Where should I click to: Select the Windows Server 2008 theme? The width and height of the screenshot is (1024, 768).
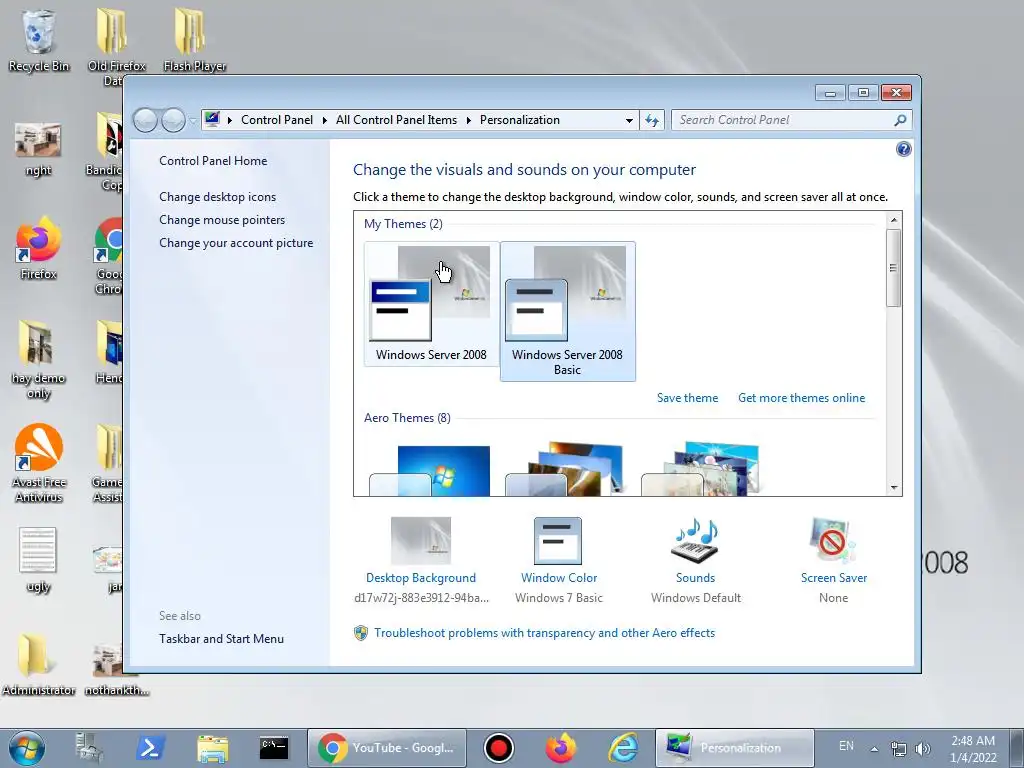[x=432, y=304]
